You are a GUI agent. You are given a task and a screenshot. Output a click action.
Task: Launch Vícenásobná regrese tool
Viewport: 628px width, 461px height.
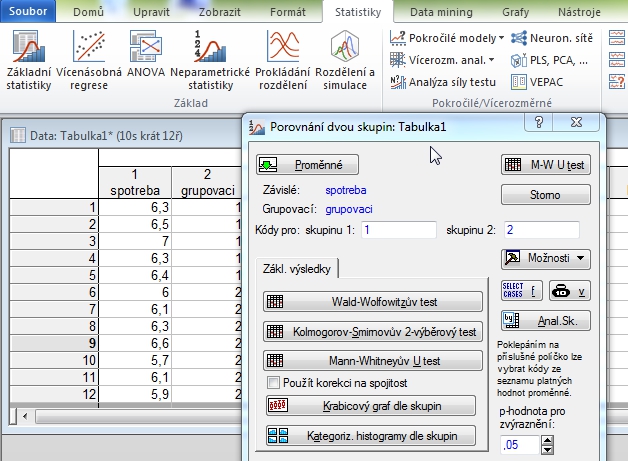click(89, 60)
